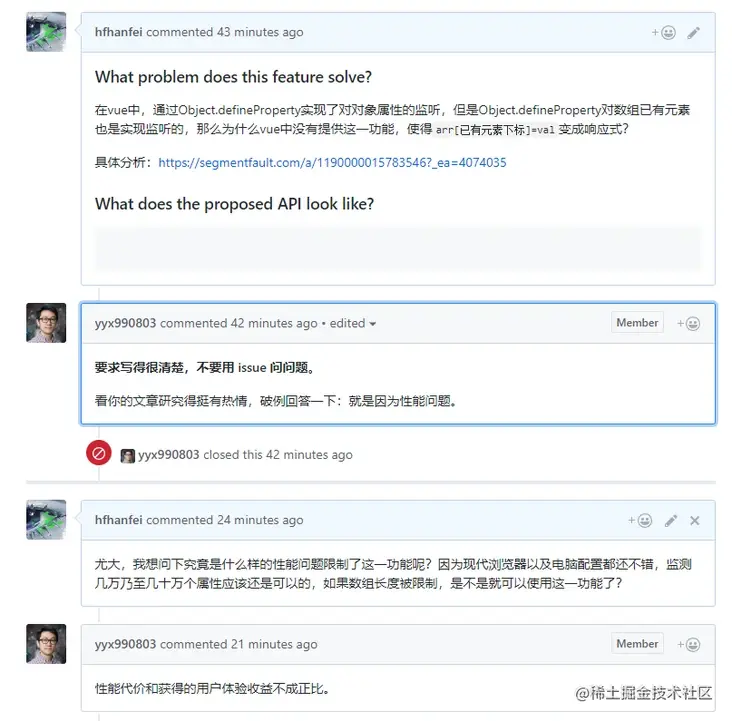
Task: Add reaction to yyx990803's 42 minutes ago comment
Action: 688,323
